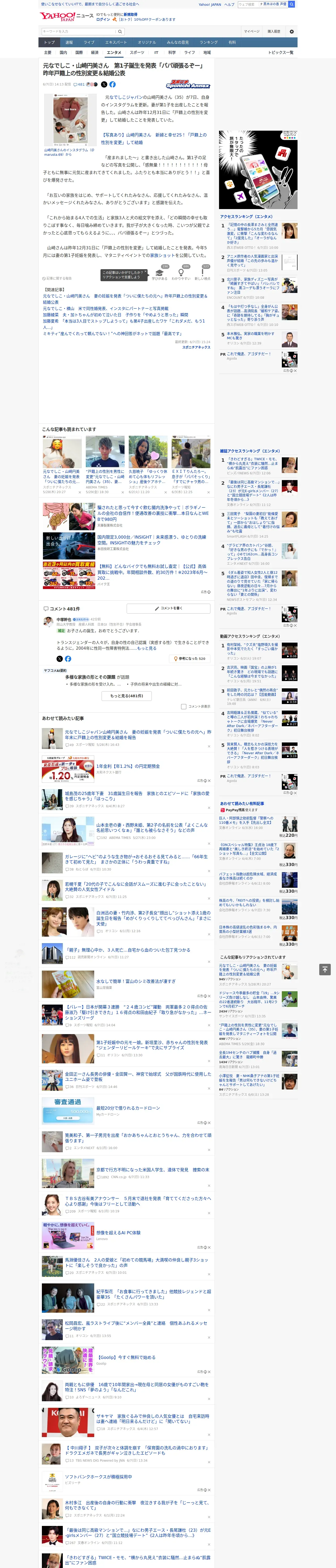Click the Yahoo! JAPAN News logo
Screen dimensions: 336x1568
pos(67,16)
